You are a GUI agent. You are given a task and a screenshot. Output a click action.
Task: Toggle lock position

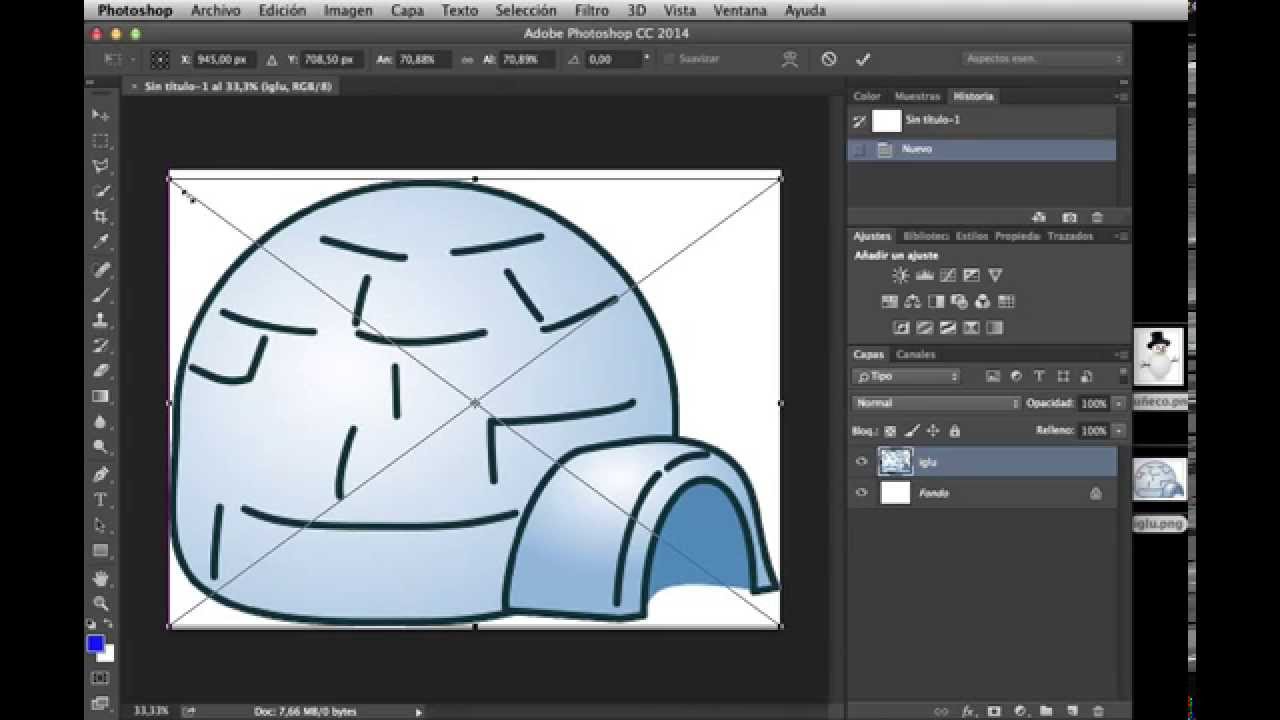click(933, 431)
